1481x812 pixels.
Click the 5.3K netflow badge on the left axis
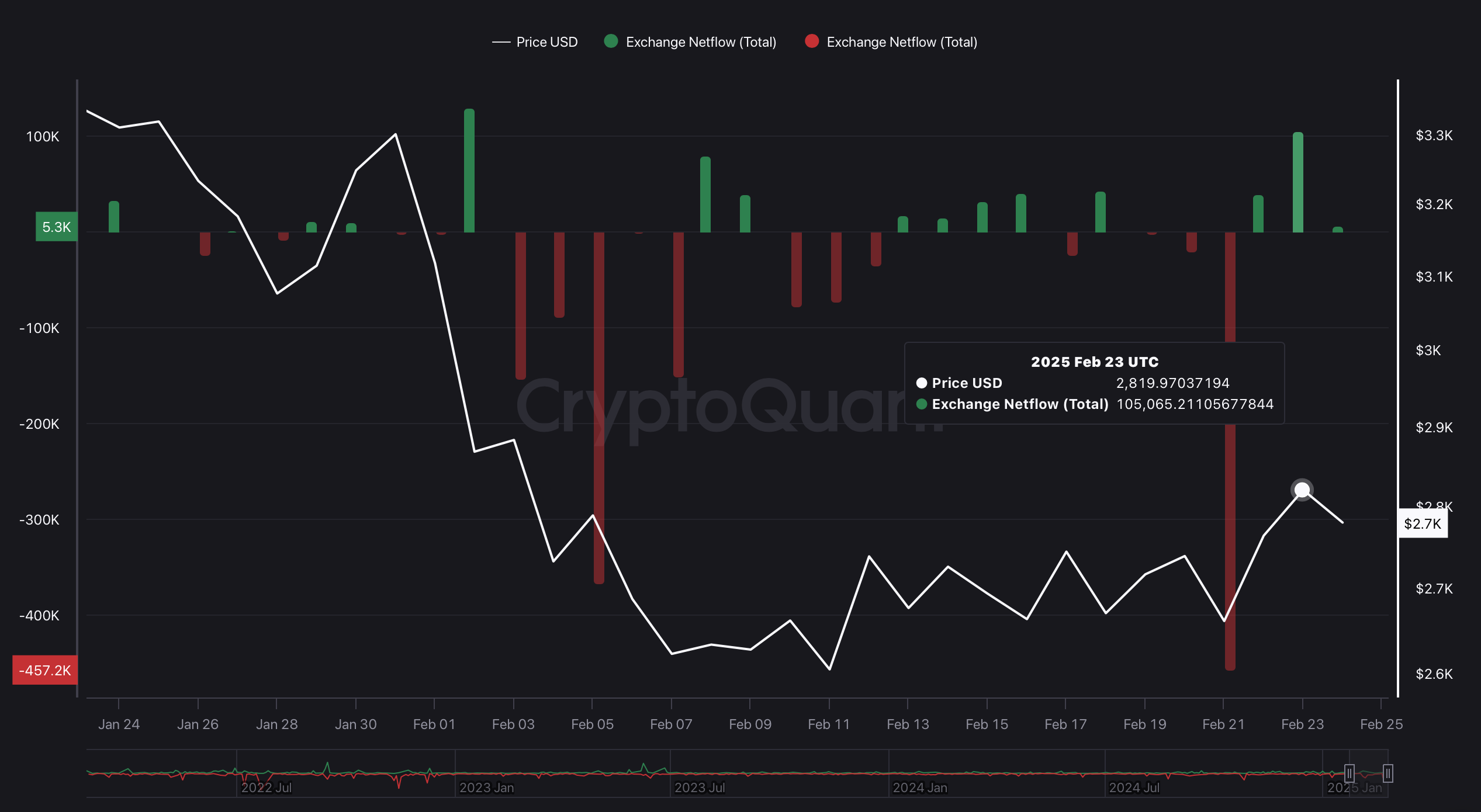[56, 227]
